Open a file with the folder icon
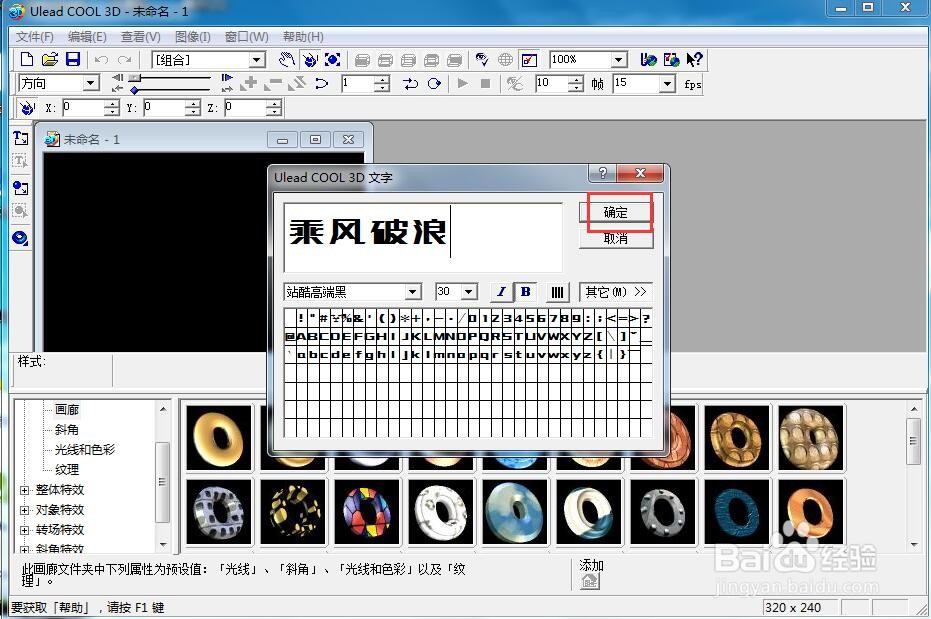The height and width of the screenshot is (619, 931). pyautogui.click(x=50, y=59)
